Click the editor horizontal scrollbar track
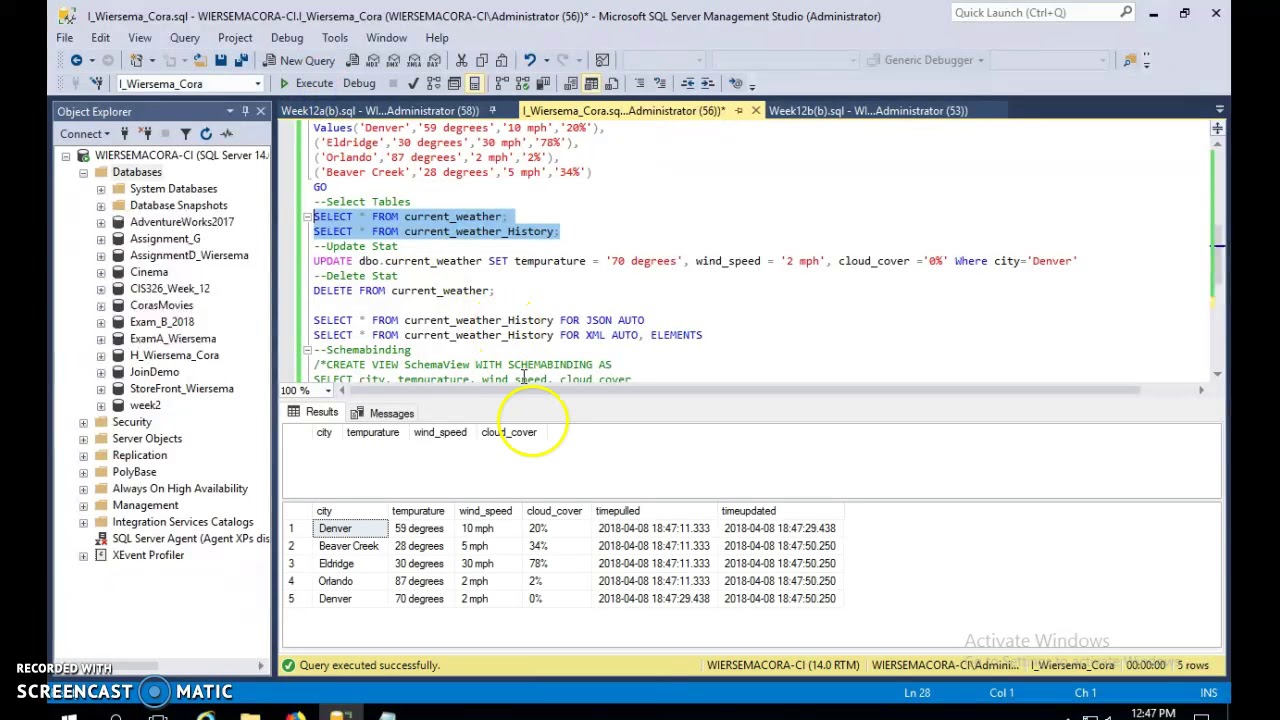 click(770, 390)
